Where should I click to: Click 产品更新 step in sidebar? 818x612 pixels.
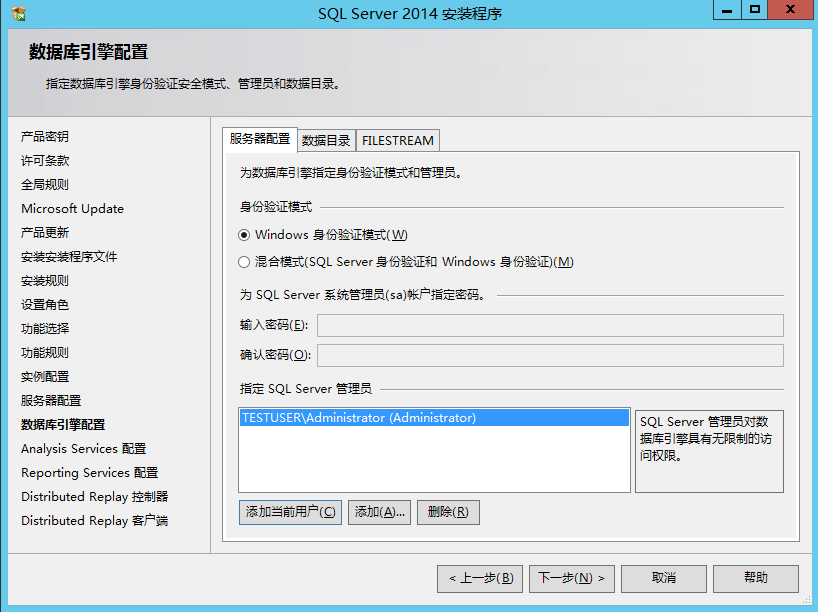[x=45, y=233]
